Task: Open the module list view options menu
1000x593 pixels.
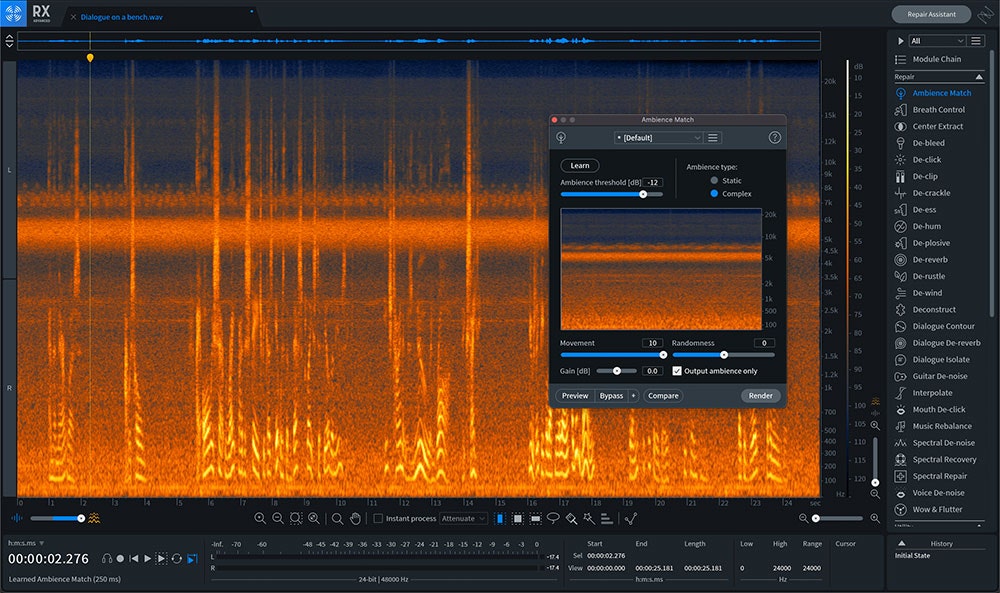Action: point(976,41)
